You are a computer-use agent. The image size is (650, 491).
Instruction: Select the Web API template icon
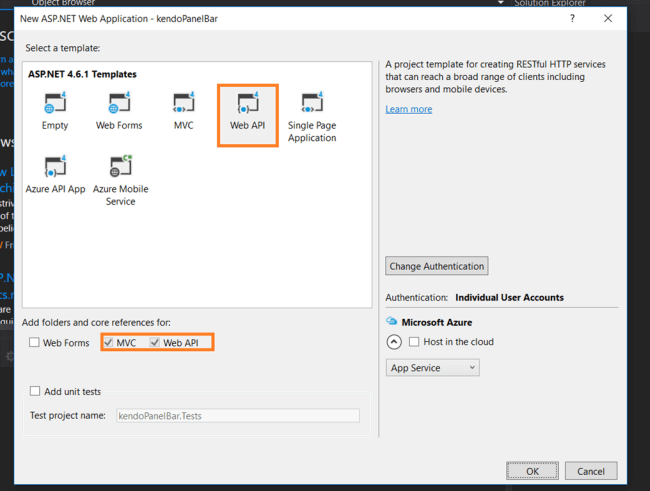248,102
